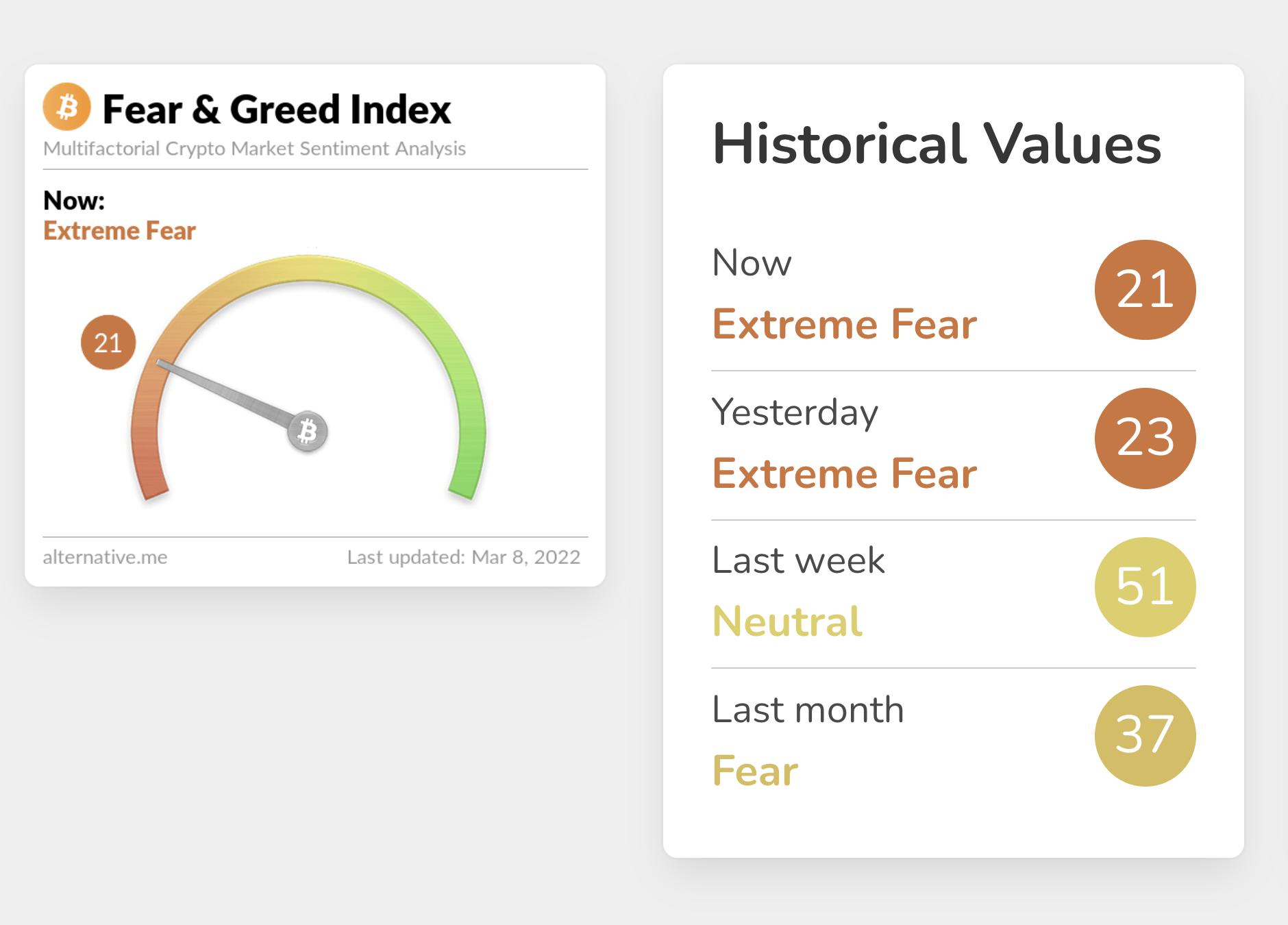Open the alternative.me source link
1288x925 pixels.
click(x=105, y=557)
